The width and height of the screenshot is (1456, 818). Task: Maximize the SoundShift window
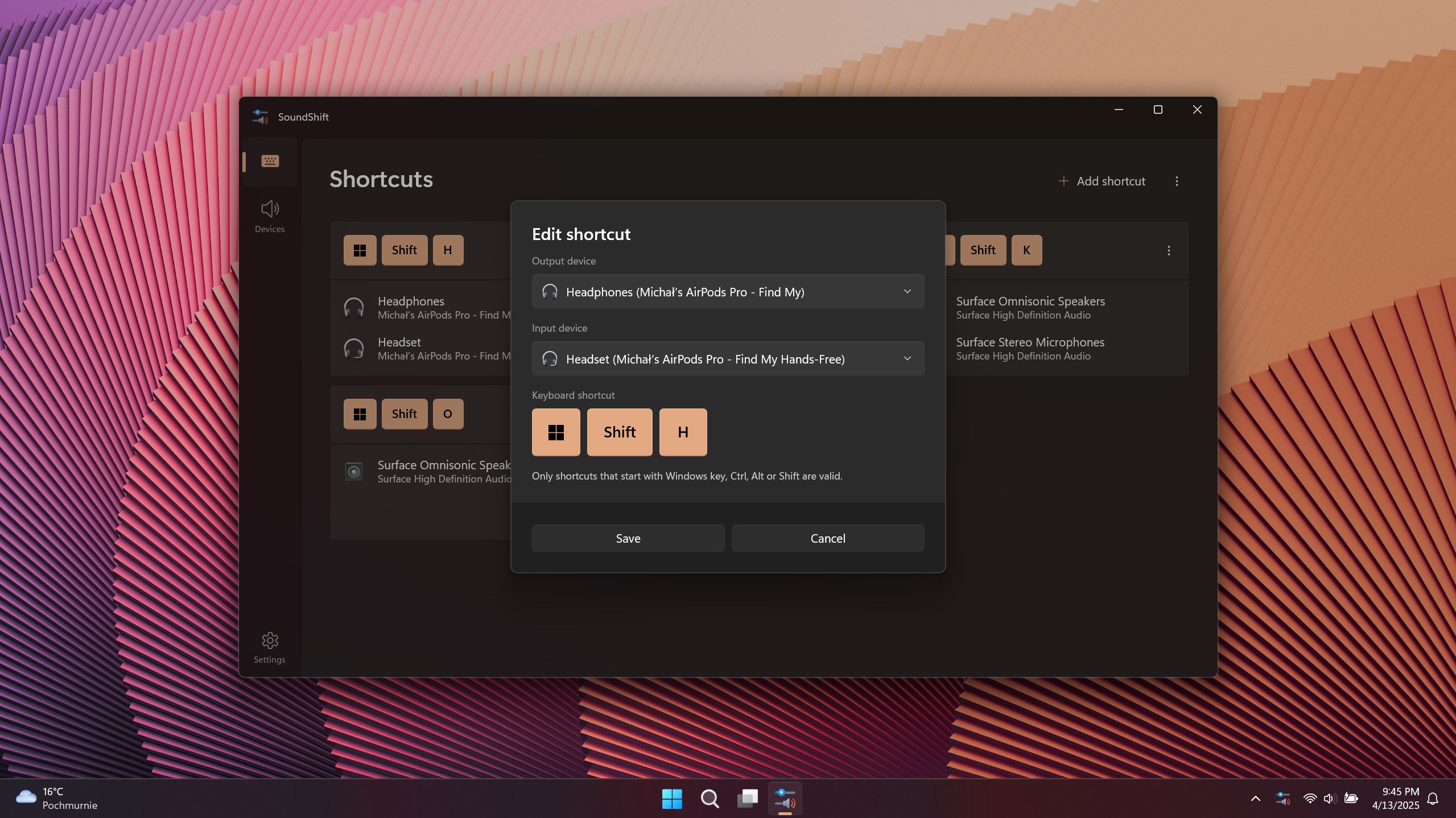pos(1158,109)
